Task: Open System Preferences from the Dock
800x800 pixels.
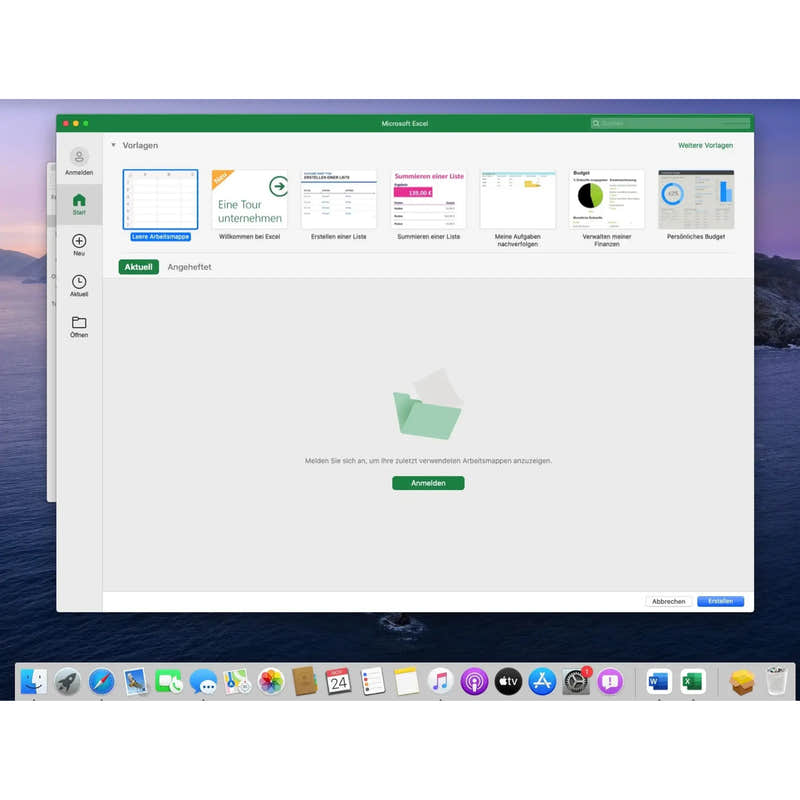Action: click(578, 681)
